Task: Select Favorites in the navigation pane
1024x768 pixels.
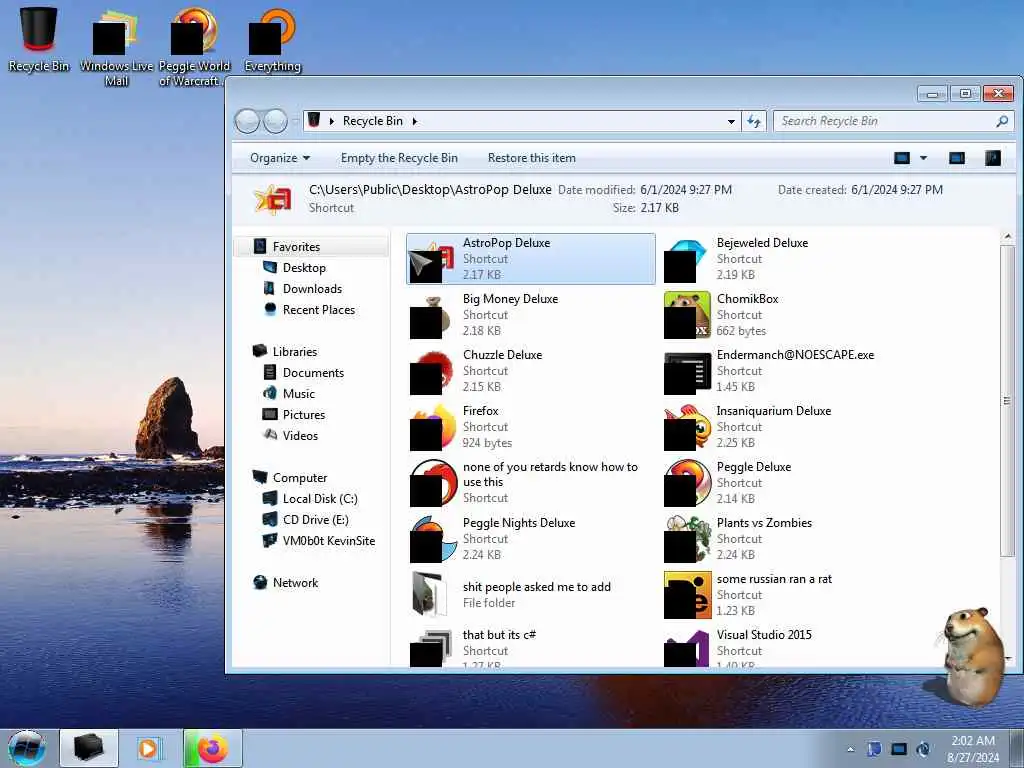Action: (313, 246)
